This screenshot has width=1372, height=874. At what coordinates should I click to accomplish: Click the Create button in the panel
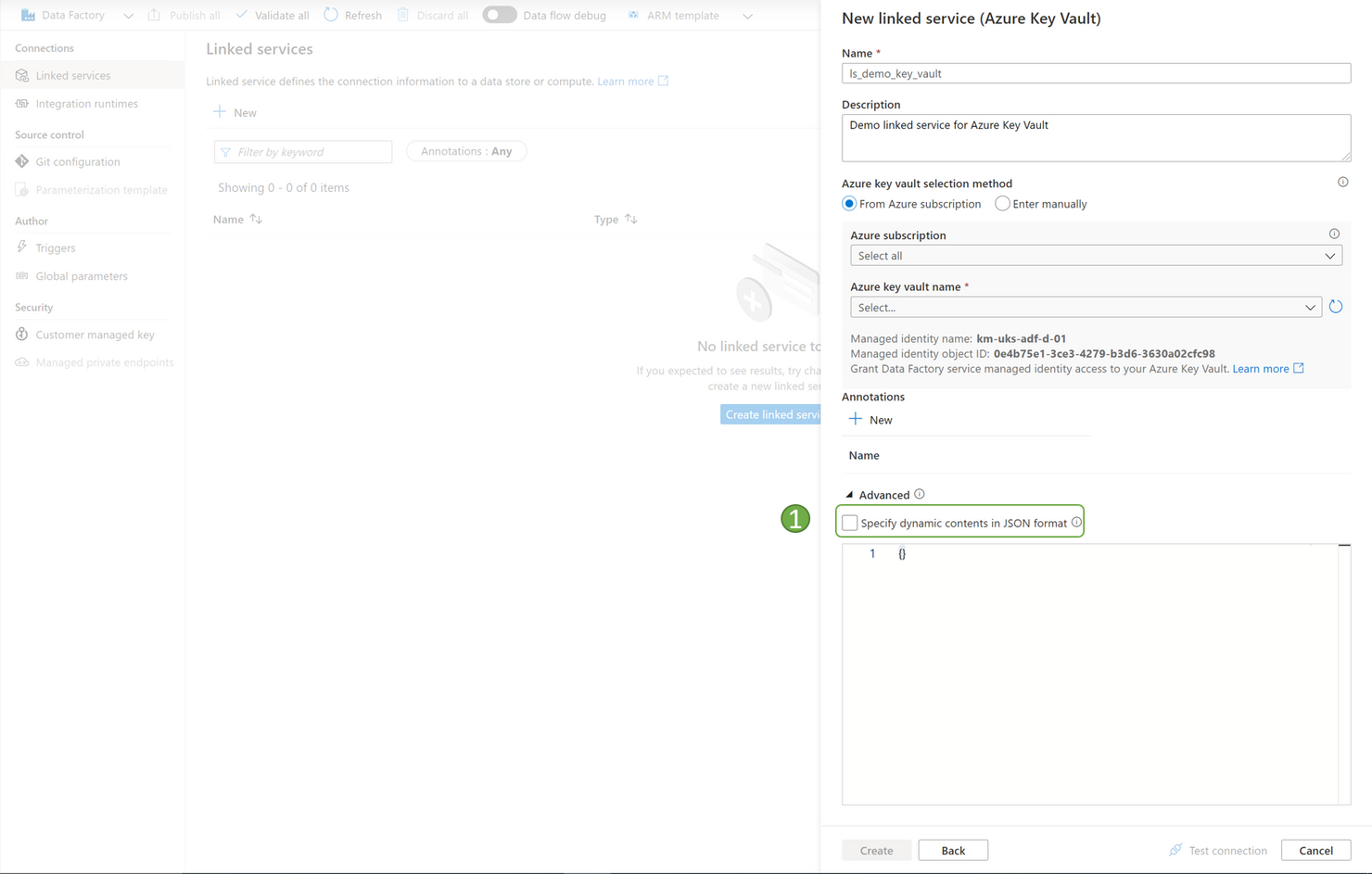coord(876,850)
